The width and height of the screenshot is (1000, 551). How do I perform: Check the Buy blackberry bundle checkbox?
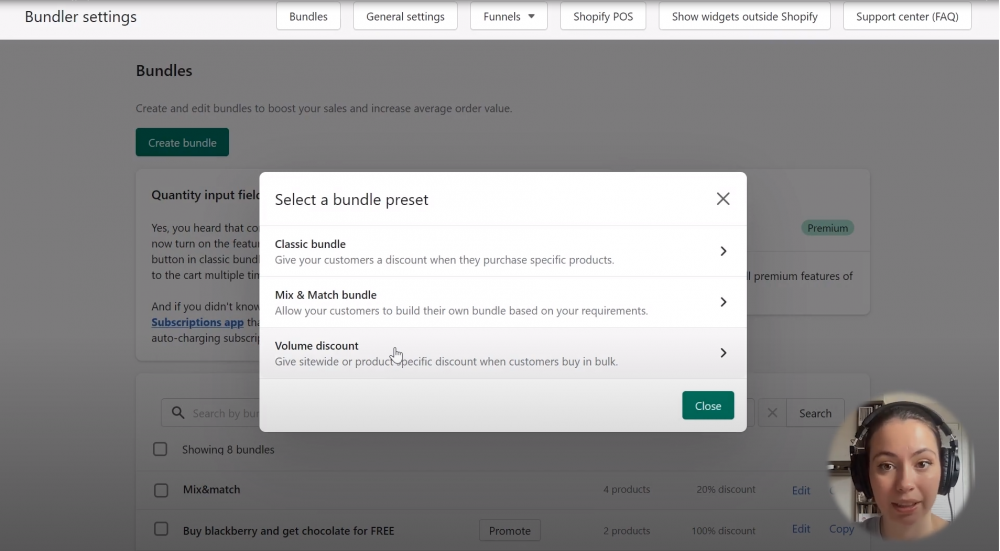click(161, 529)
